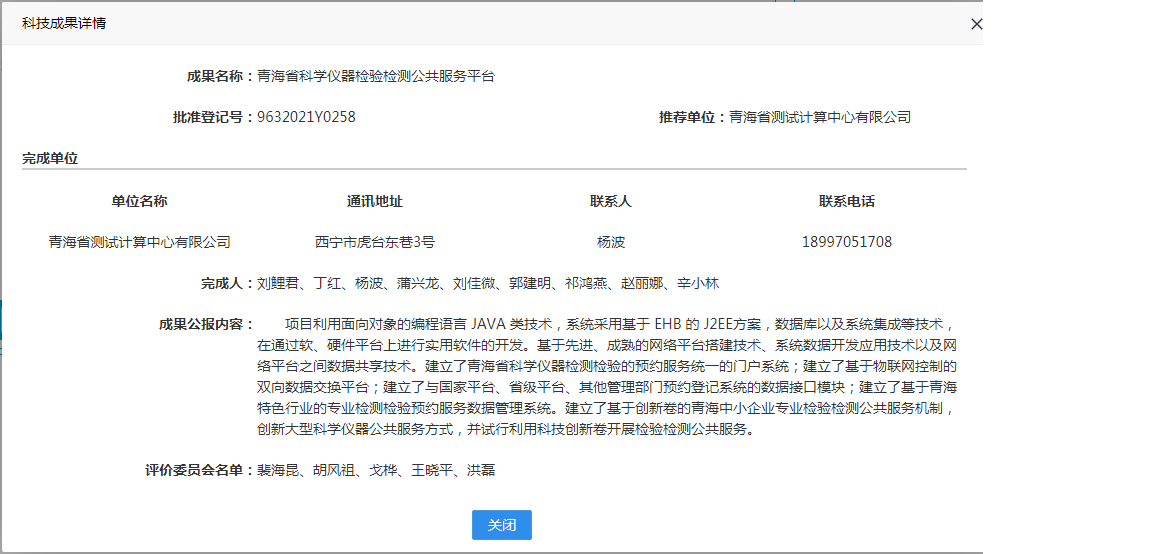Click the blue 关闭 button
Screen dimensions: 1157x554
501,525
